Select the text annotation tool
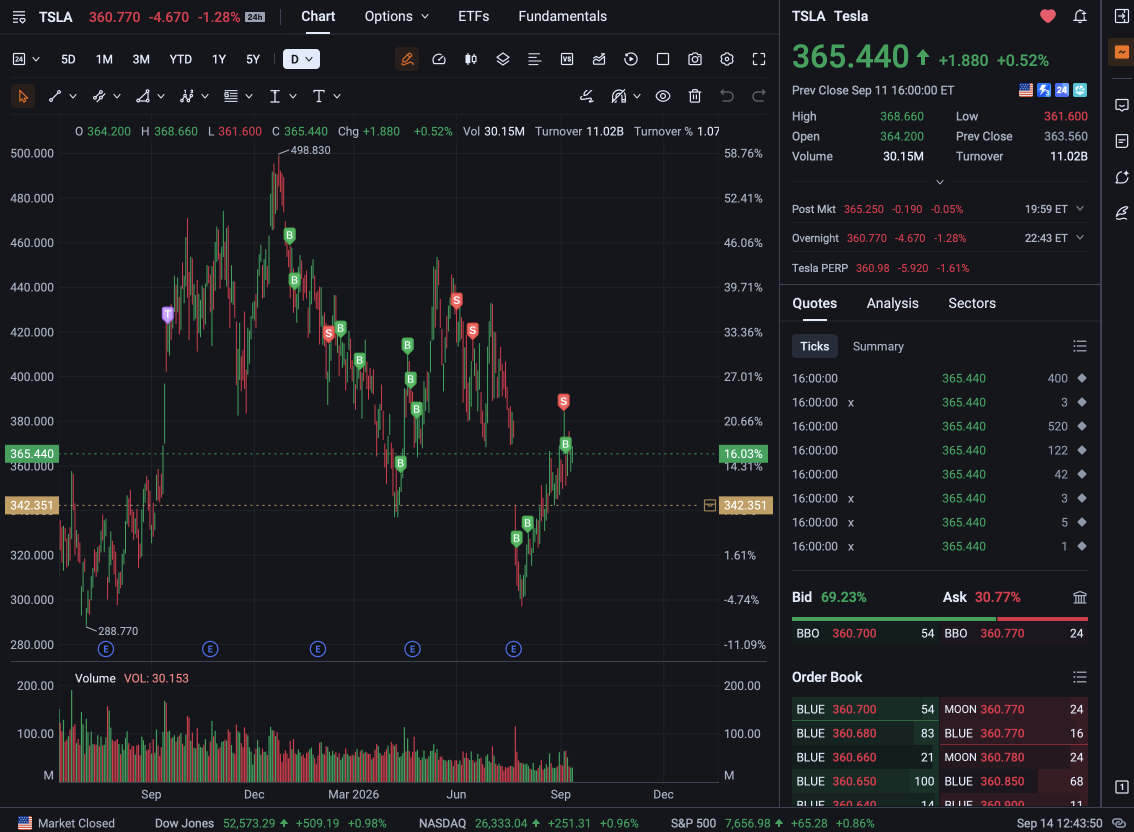 [319, 96]
